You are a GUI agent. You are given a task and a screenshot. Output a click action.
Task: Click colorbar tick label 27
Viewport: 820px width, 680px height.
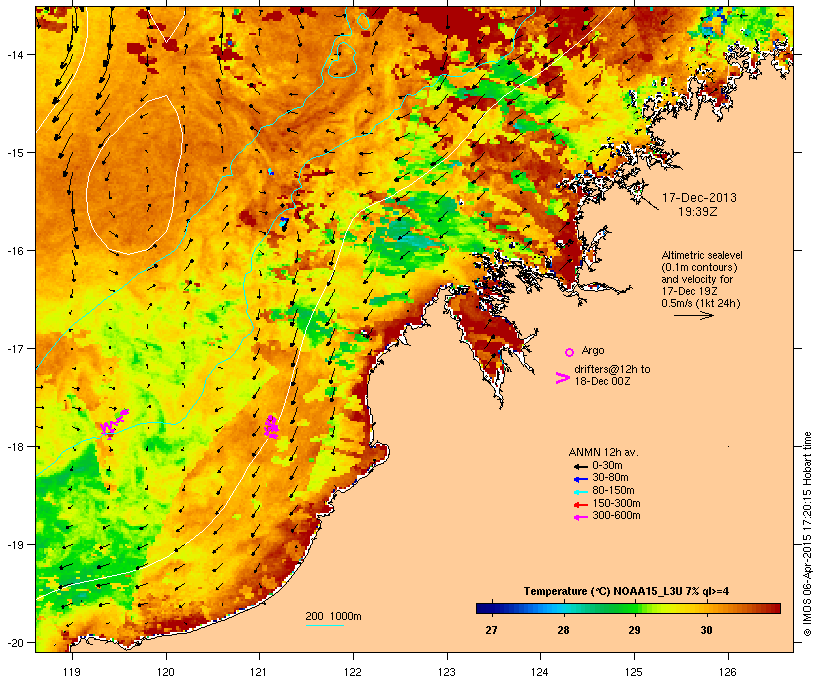(491, 630)
